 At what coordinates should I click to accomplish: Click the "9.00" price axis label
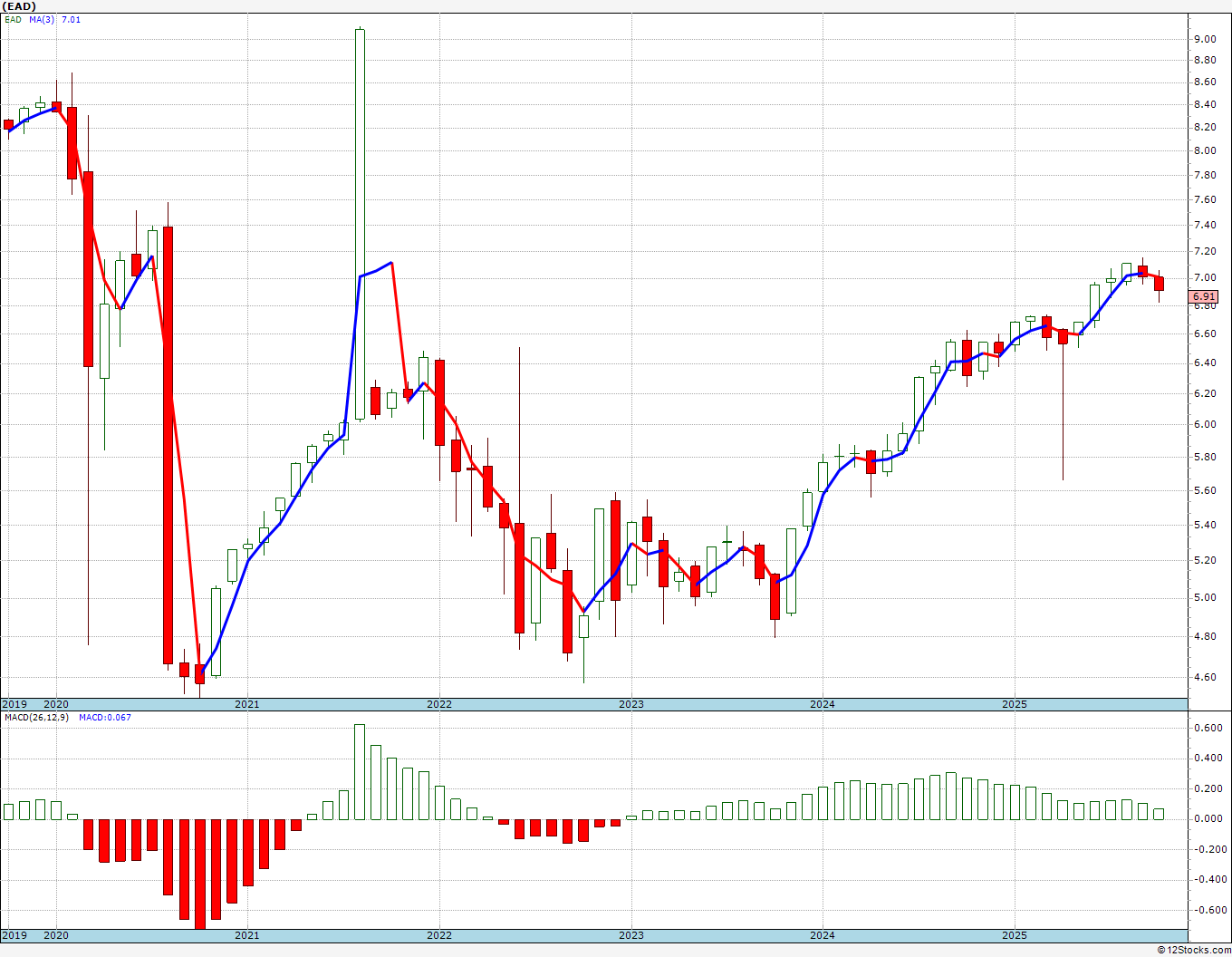coord(1205,39)
